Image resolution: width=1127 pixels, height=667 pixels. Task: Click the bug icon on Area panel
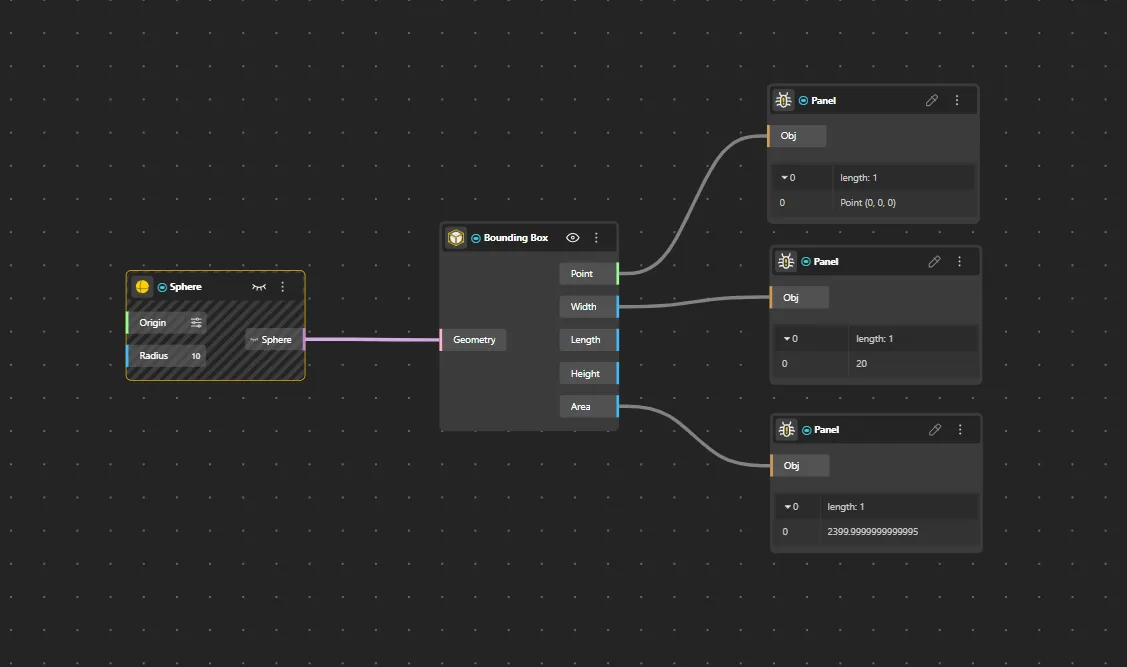(x=786, y=429)
